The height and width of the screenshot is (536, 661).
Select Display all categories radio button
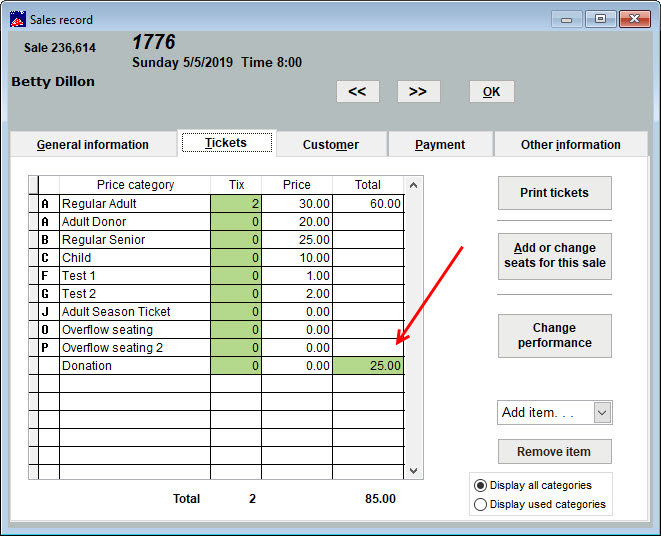480,485
